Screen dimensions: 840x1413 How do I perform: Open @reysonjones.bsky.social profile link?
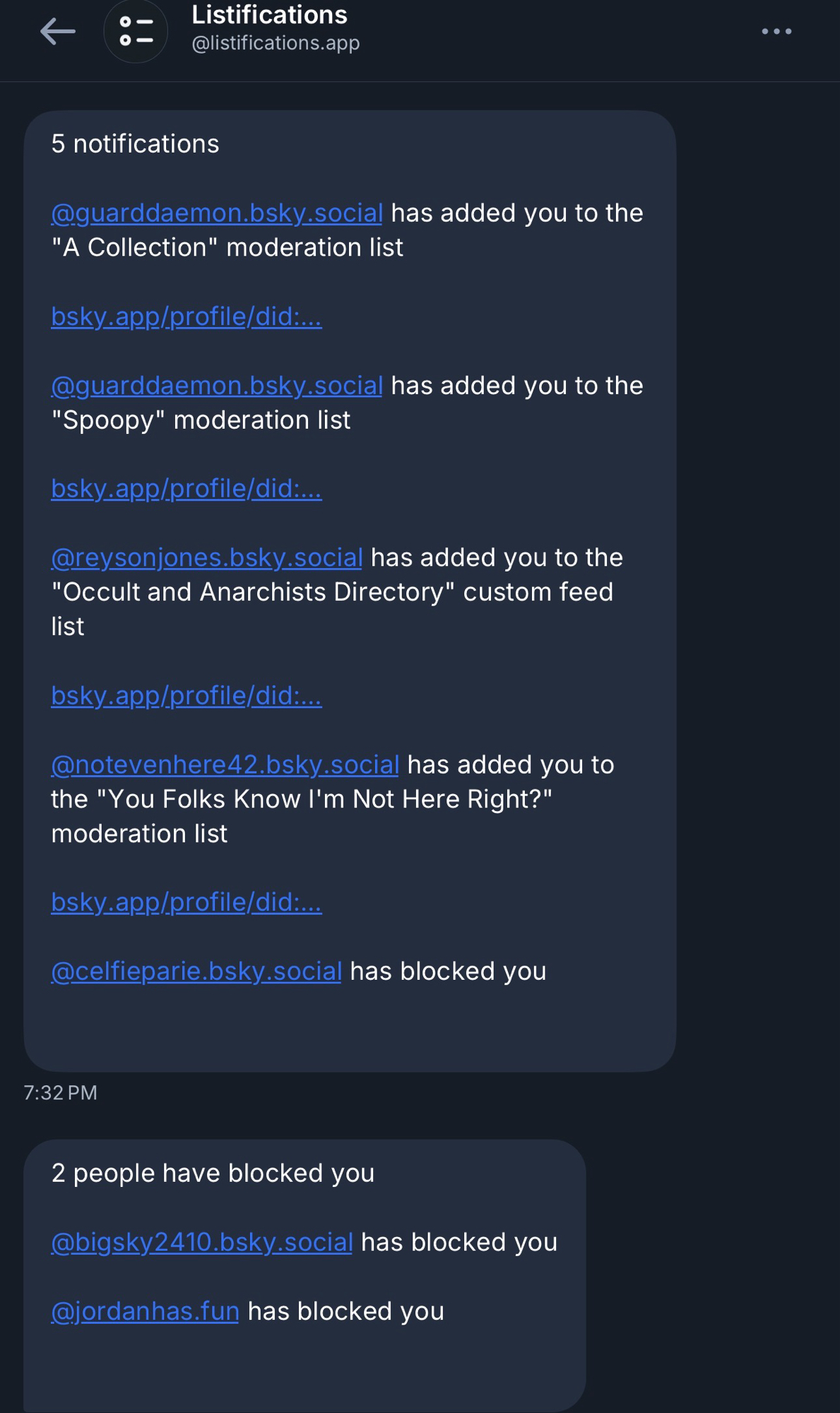[x=207, y=557]
